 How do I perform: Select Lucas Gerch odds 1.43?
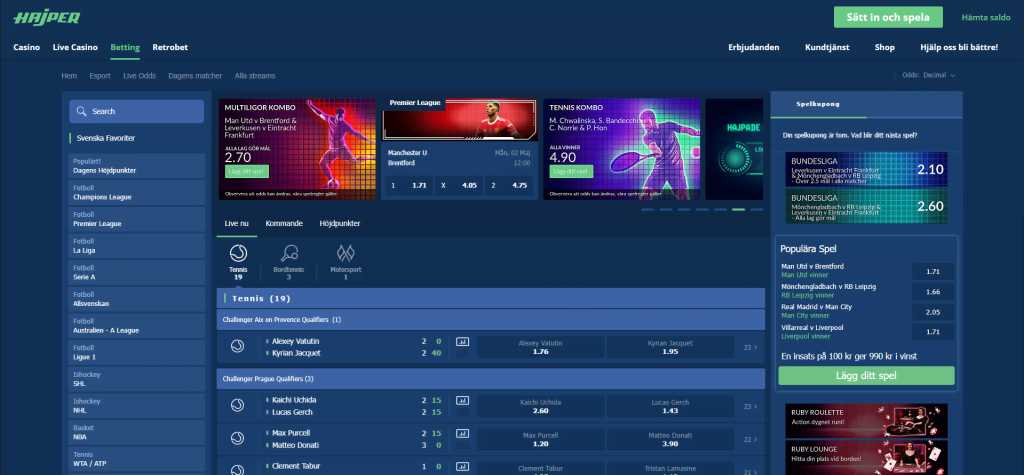(x=670, y=406)
